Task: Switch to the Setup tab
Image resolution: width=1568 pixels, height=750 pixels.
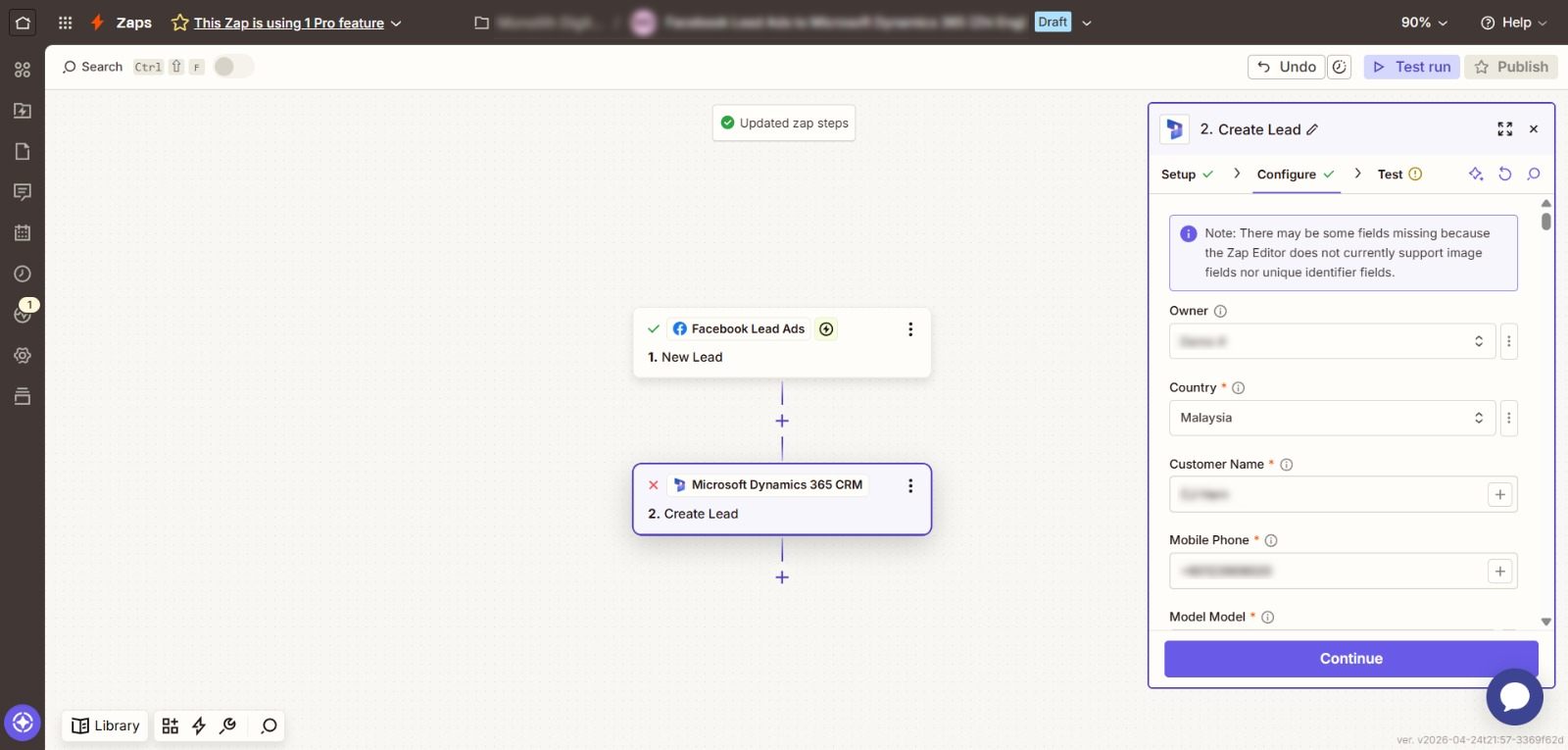Action: (x=1187, y=175)
